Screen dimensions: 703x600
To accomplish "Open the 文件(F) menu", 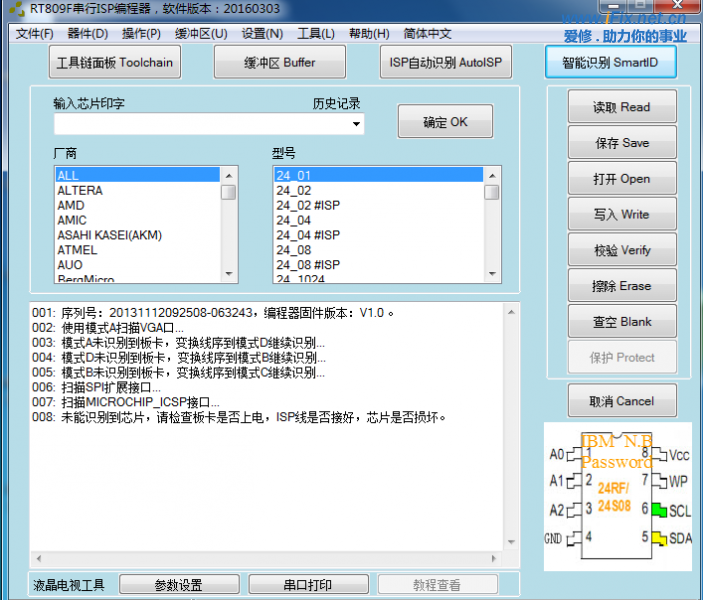I will point(34,33).
